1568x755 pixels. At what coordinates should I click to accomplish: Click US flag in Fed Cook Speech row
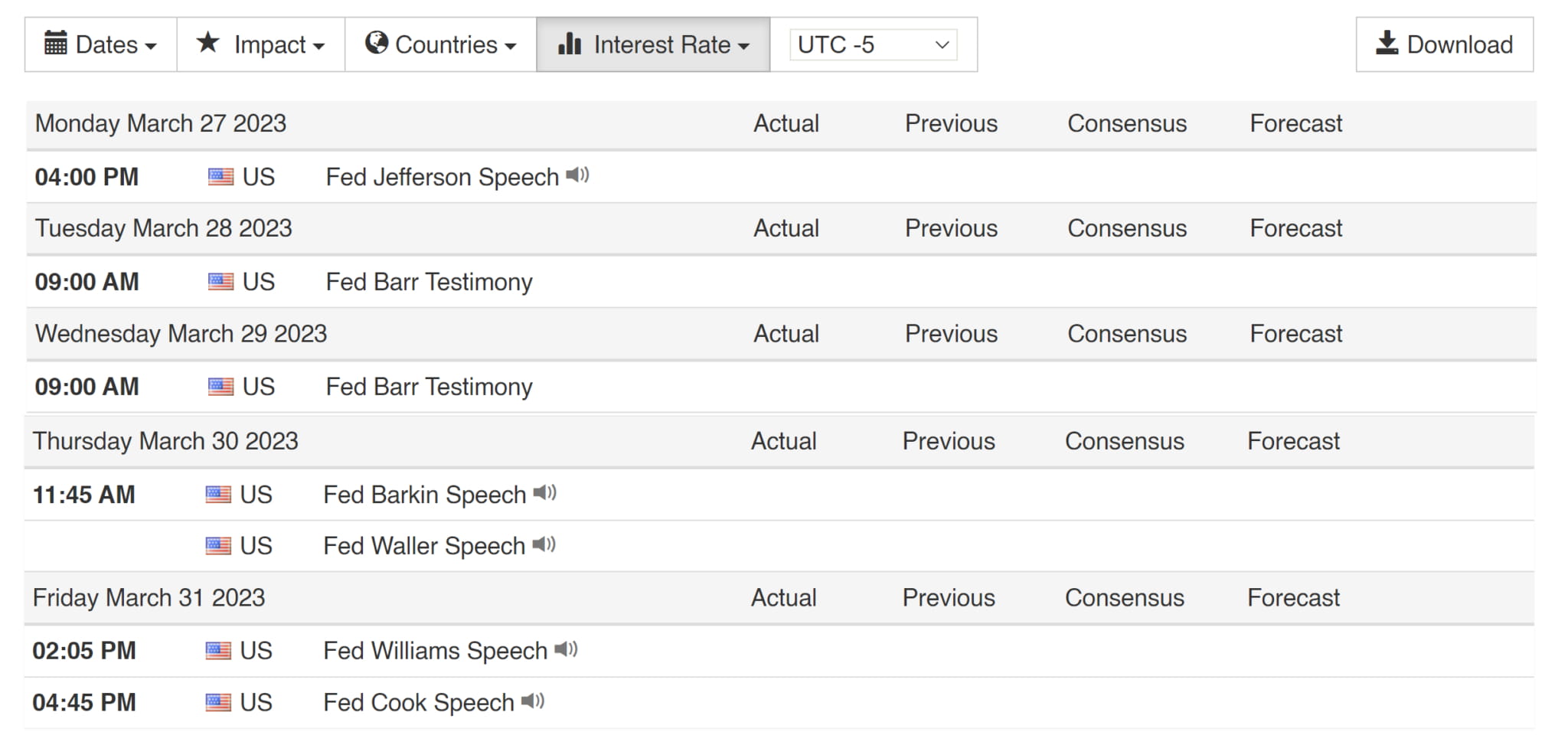[218, 702]
